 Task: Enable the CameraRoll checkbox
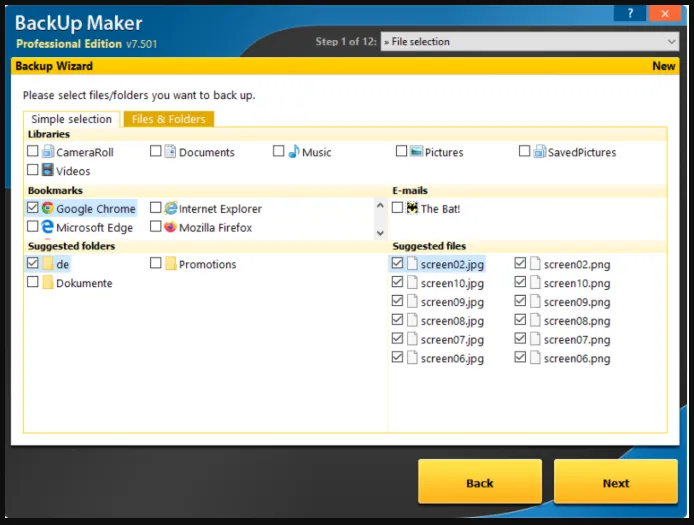coord(33,151)
